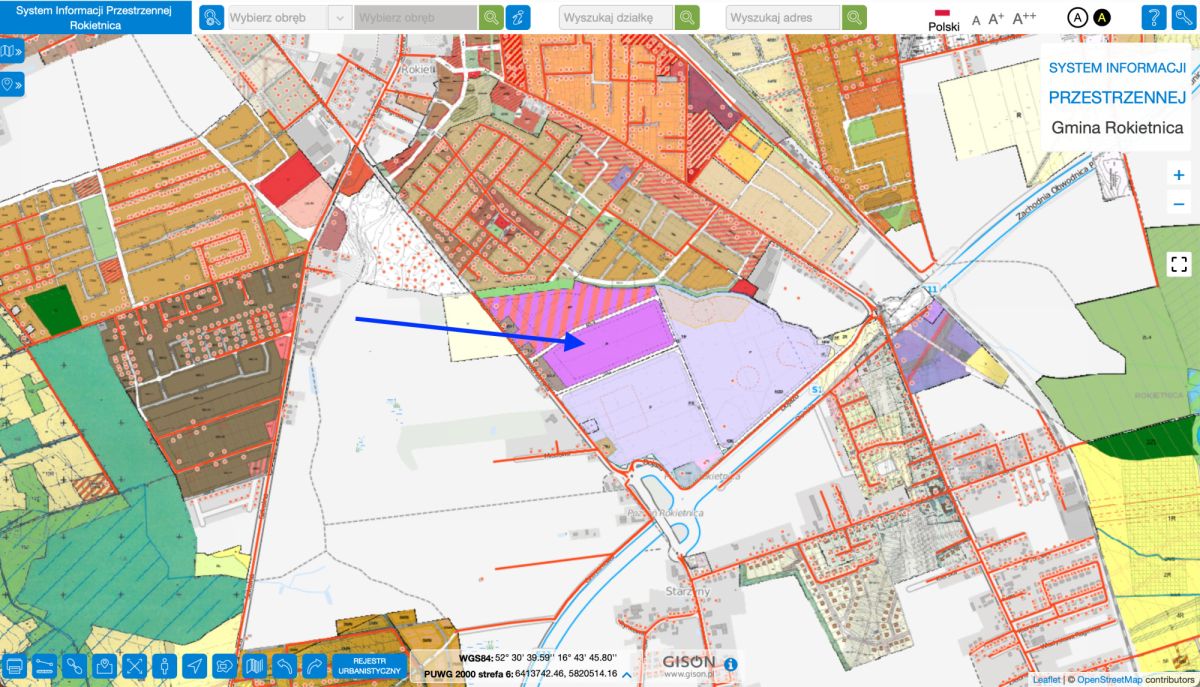Select the A++ largest font size
Image resolution: width=1200 pixels, height=687 pixels.
coord(1024,18)
